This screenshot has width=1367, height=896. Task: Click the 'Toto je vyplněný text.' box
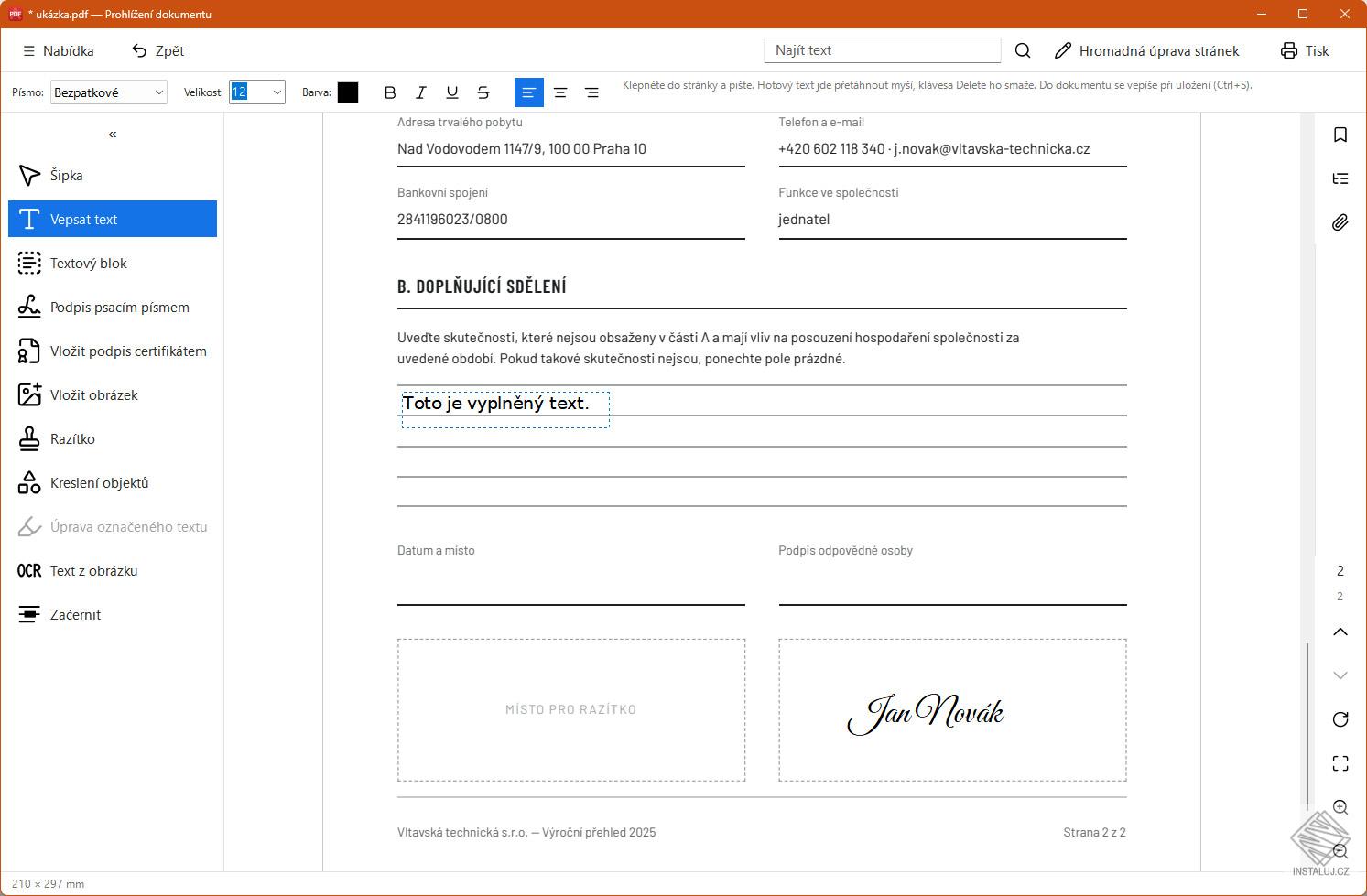click(505, 409)
